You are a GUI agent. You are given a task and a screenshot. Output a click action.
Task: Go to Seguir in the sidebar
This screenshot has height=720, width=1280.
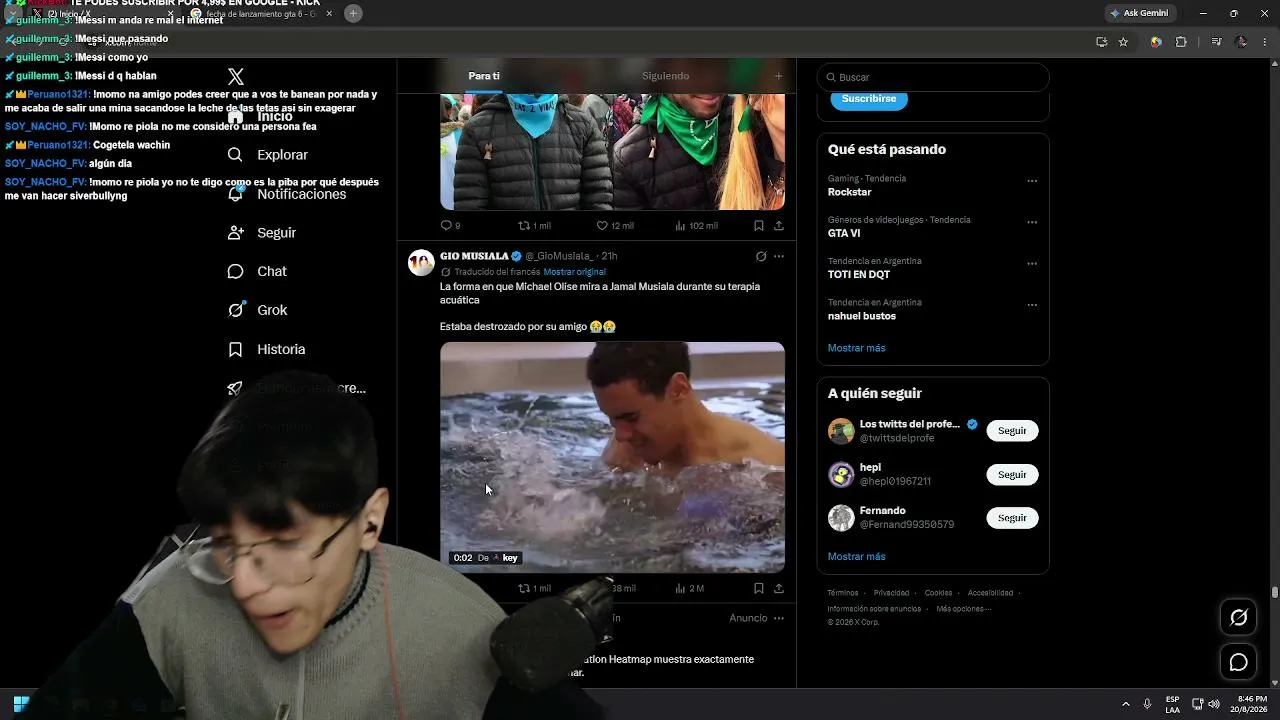point(262,233)
